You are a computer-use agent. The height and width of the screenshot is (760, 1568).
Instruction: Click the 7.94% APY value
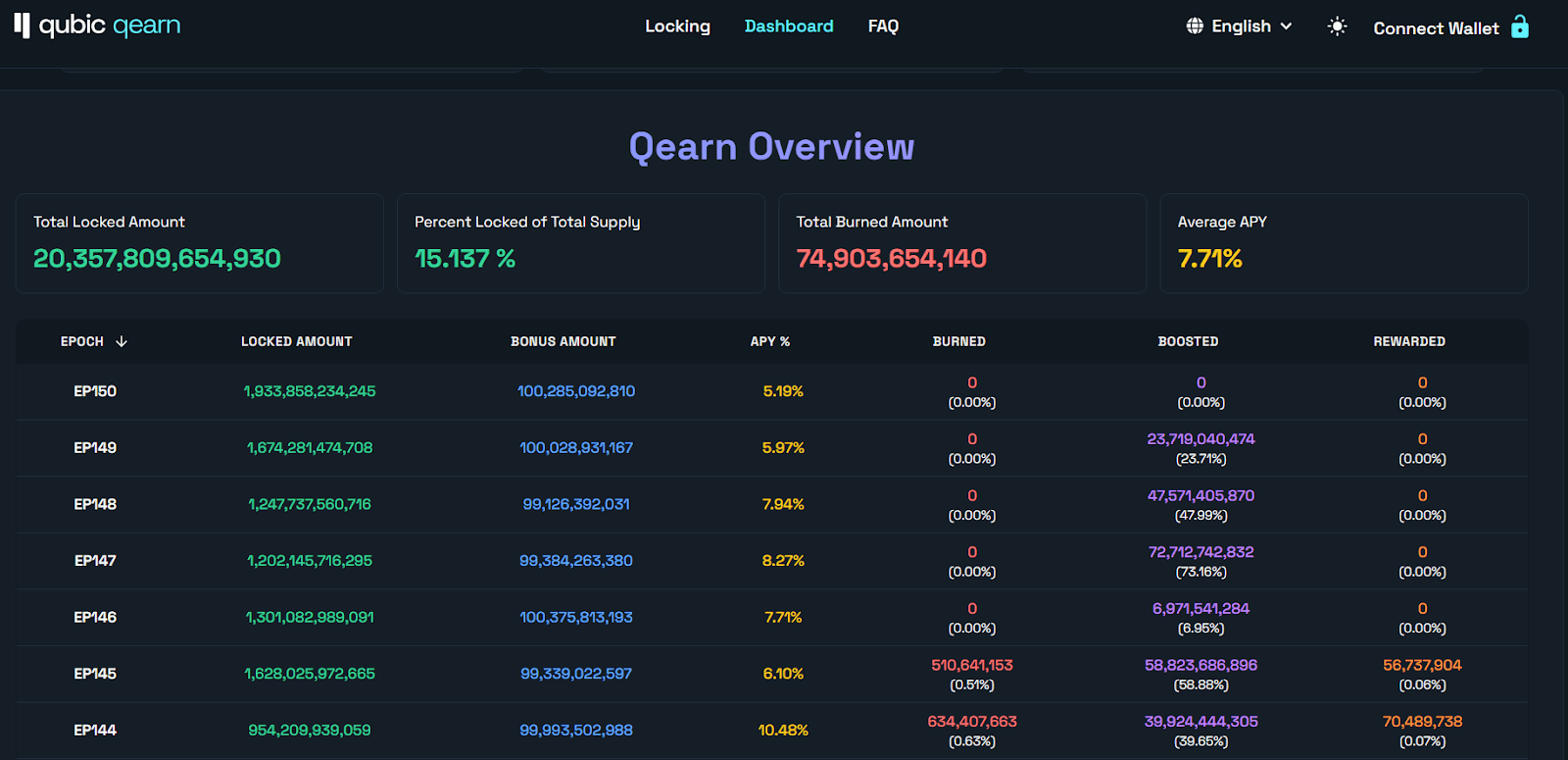(x=783, y=504)
